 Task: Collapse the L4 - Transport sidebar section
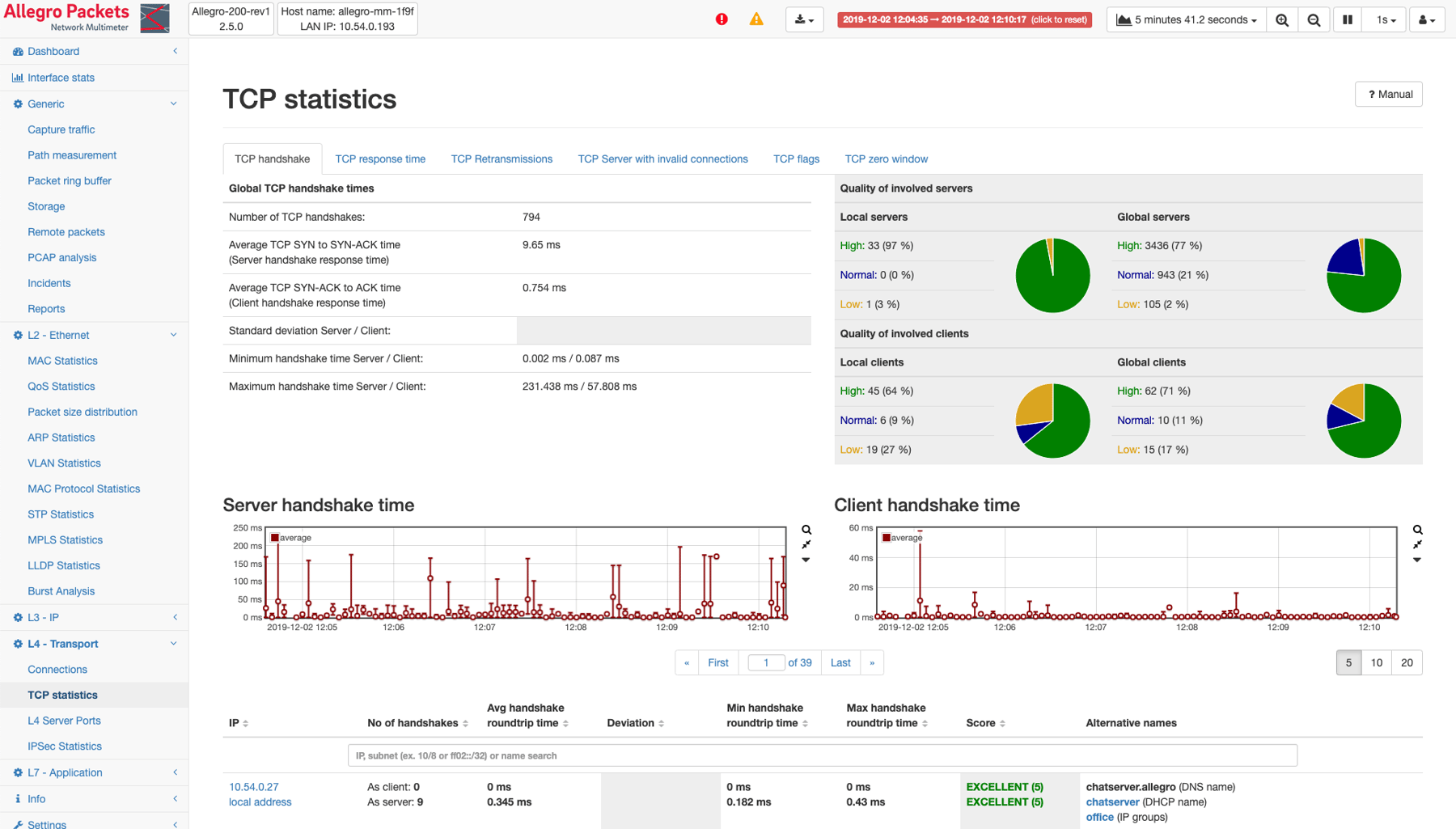pyautogui.click(x=173, y=644)
